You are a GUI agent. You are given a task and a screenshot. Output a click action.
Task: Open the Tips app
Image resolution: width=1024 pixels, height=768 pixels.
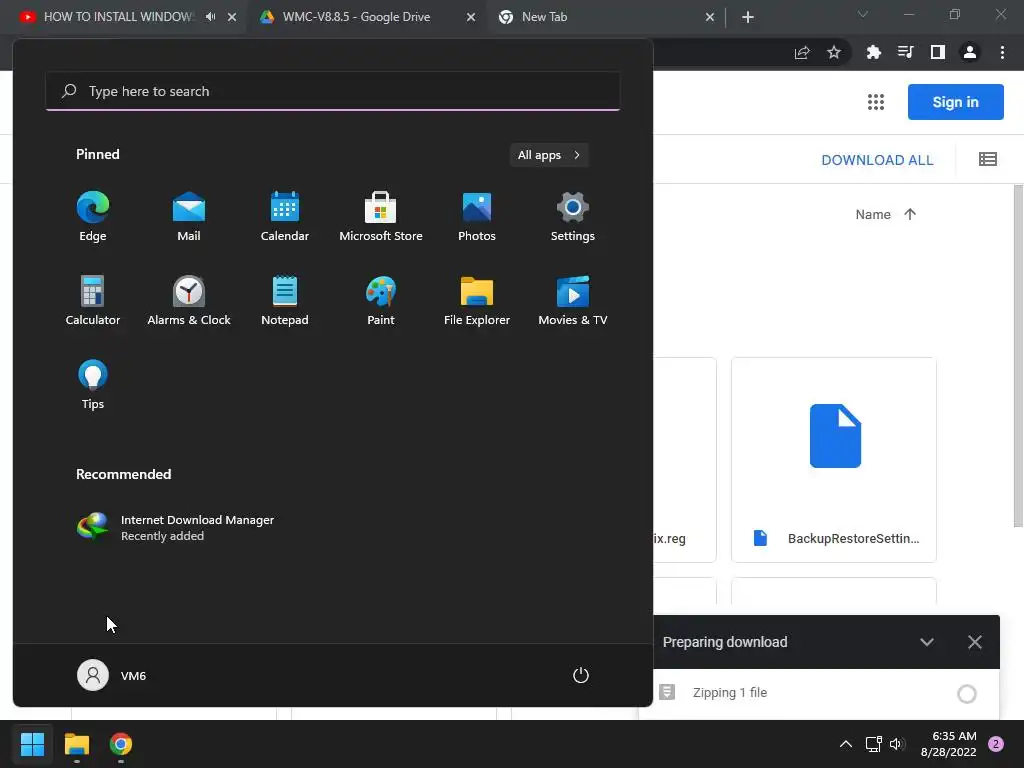(x=93, y=385)
